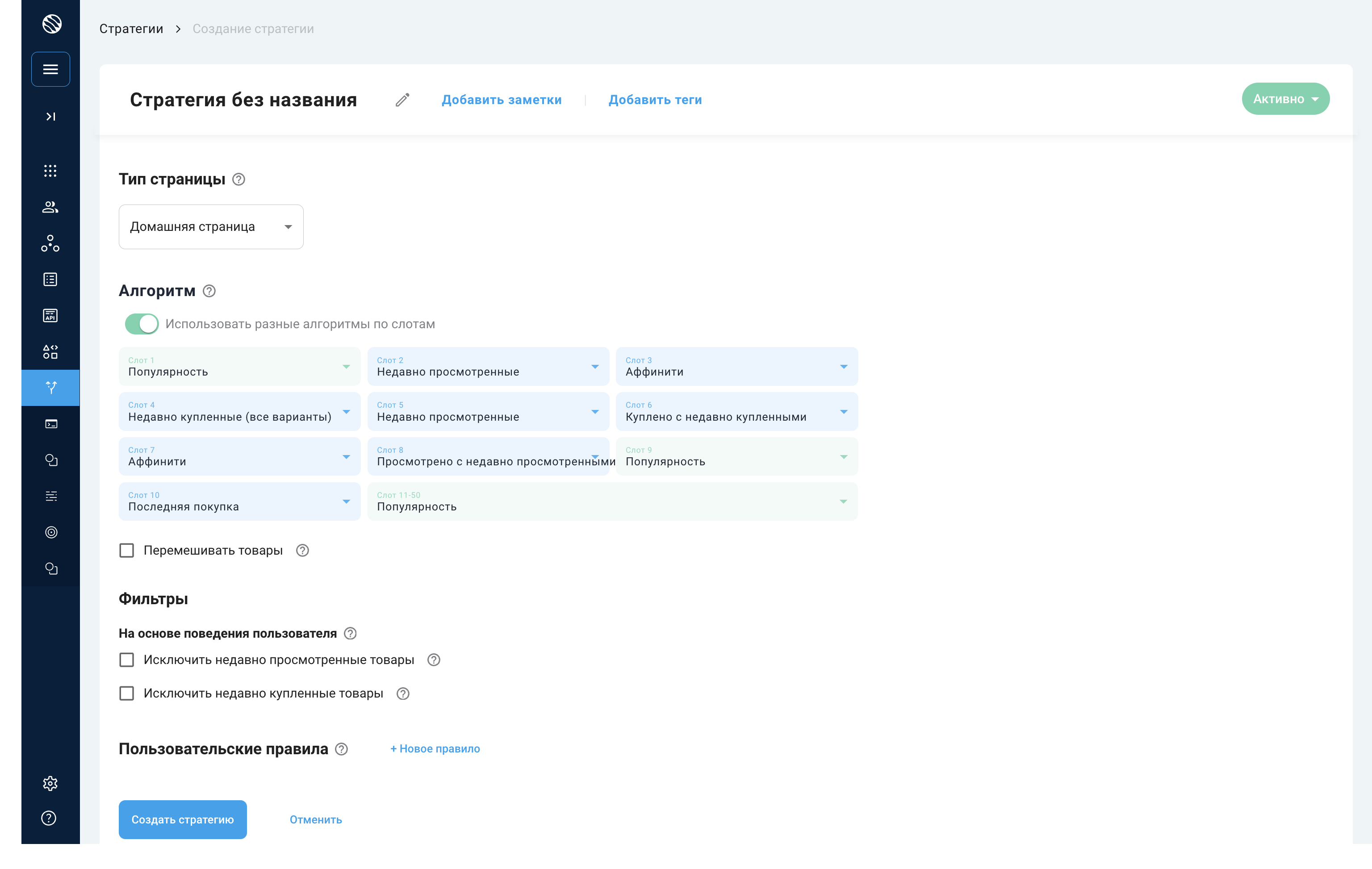Add rule with + Новое правило

(435, 749)
